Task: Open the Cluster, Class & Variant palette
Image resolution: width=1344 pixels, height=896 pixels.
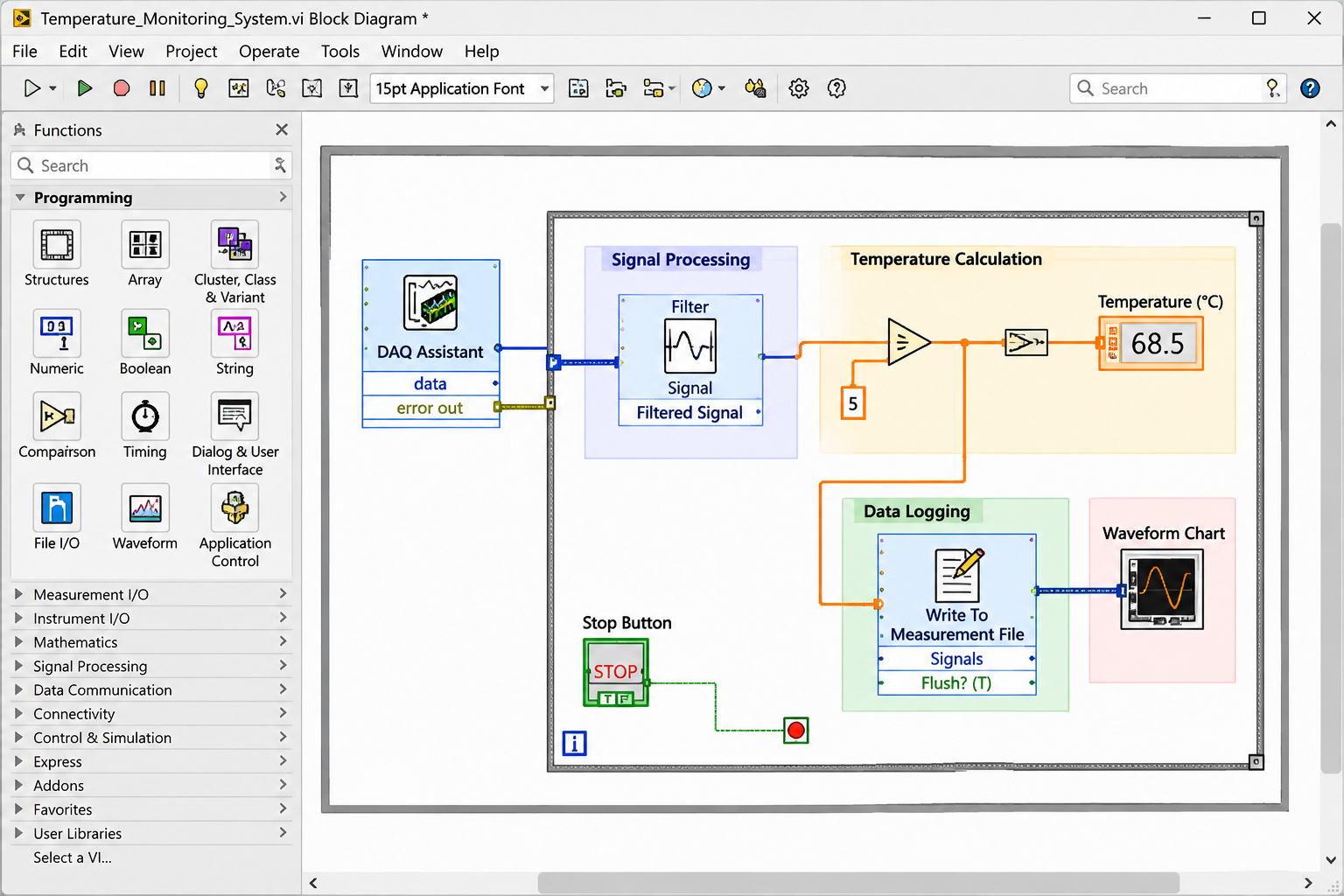Action: point(234,244)
